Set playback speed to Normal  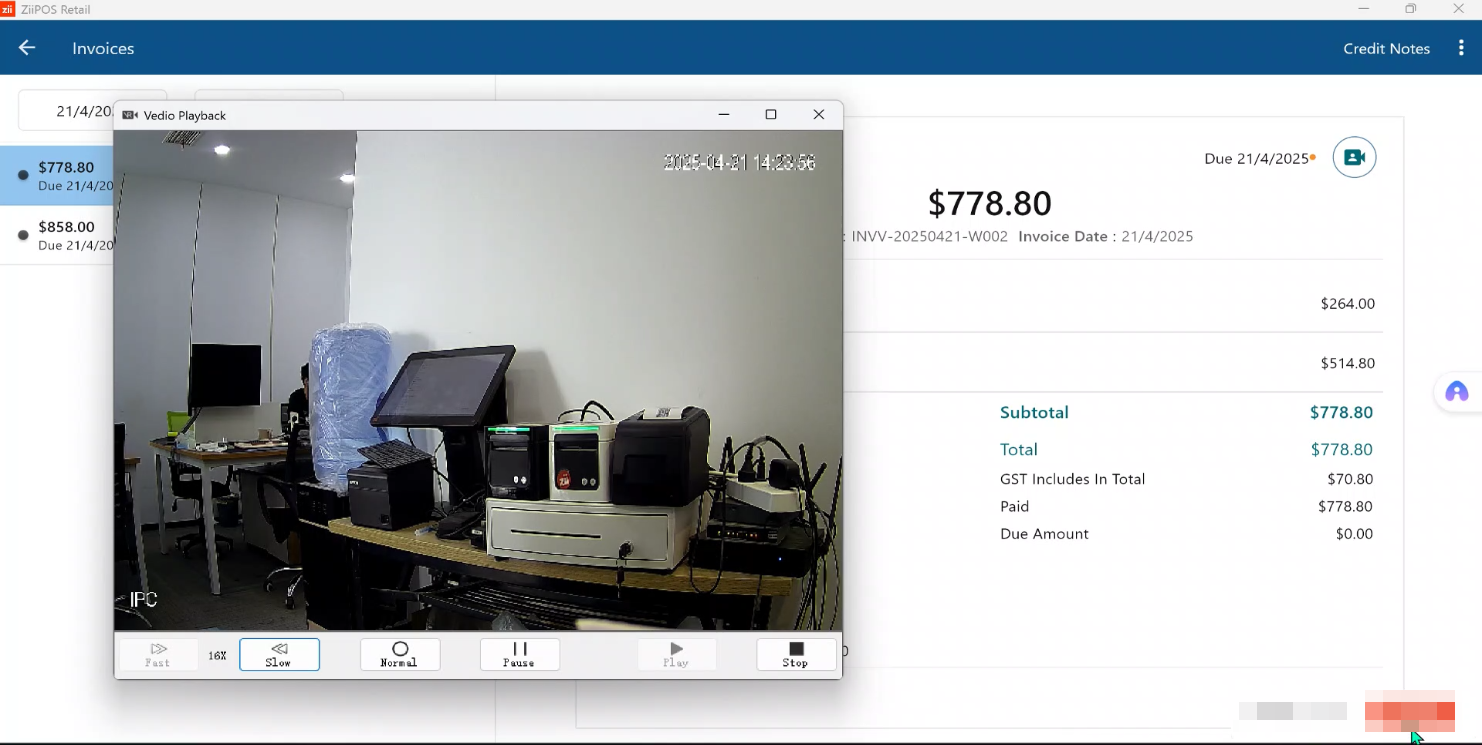[399, 654]
